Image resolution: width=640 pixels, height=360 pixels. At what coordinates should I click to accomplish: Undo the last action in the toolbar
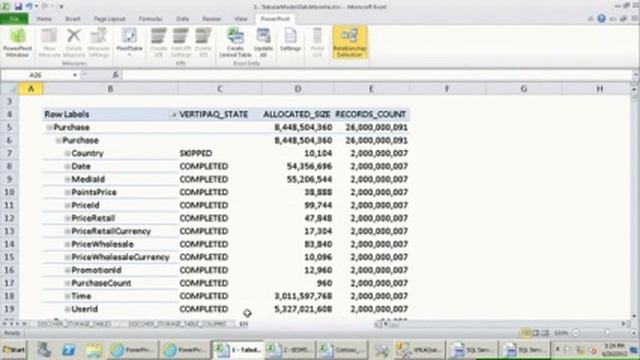click(29, 6)
